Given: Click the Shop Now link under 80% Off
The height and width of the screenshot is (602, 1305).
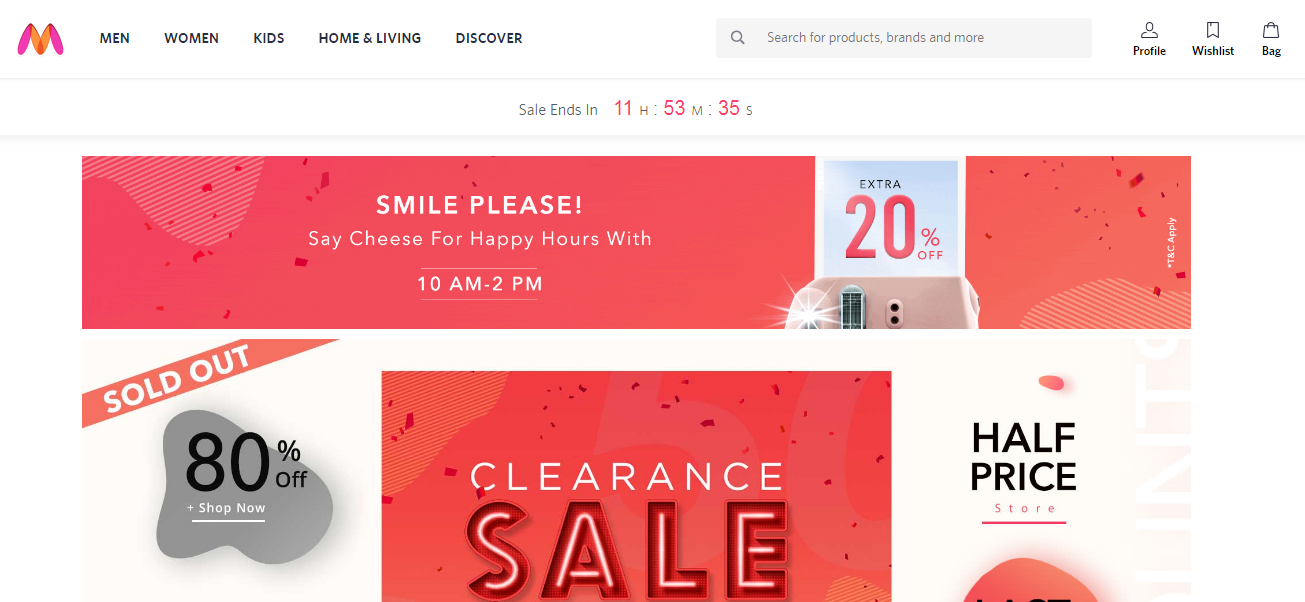Looking at the screenshot, I should click(228, 509).
